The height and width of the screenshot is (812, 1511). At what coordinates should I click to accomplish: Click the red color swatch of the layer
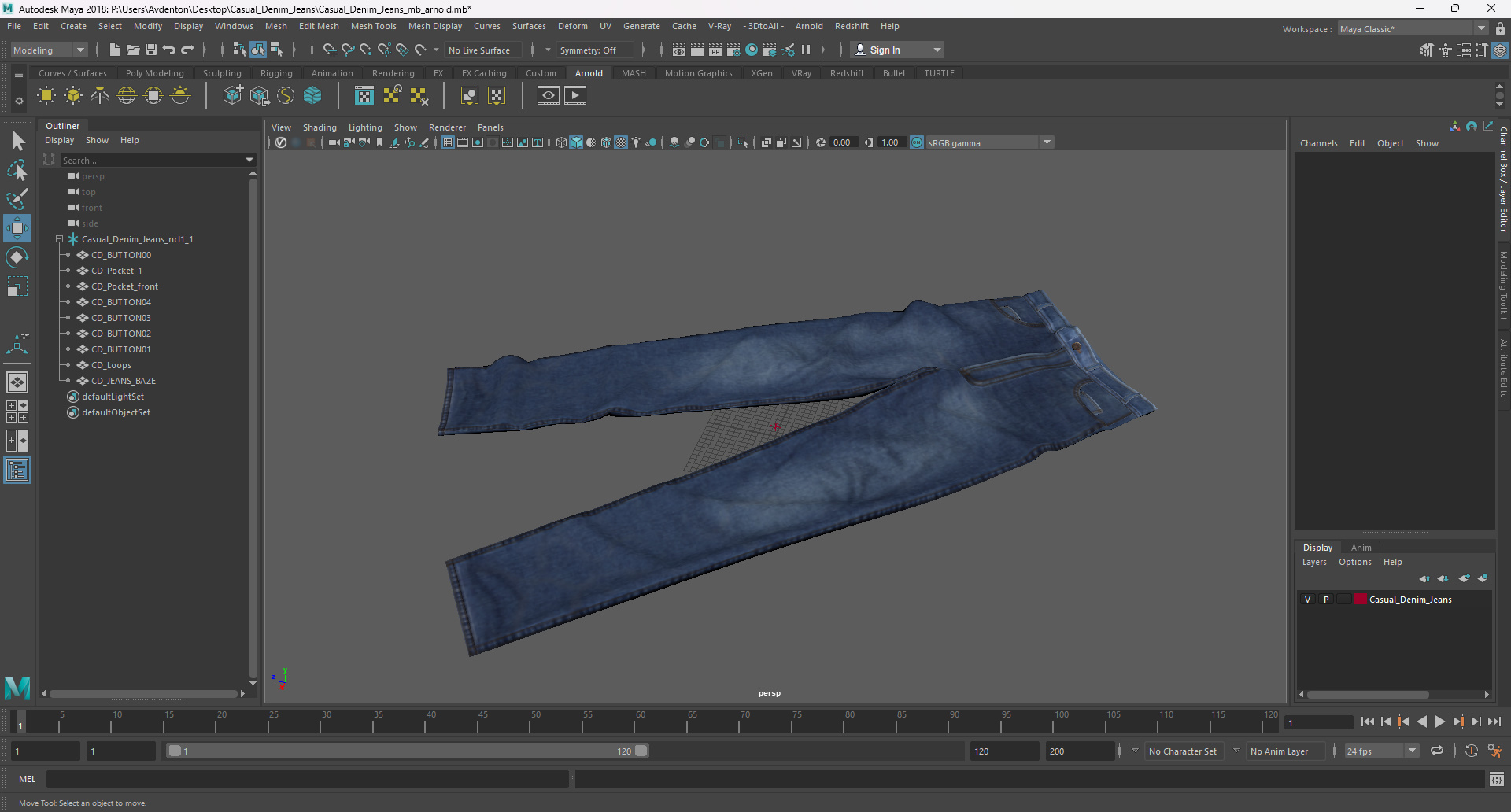1361,600
